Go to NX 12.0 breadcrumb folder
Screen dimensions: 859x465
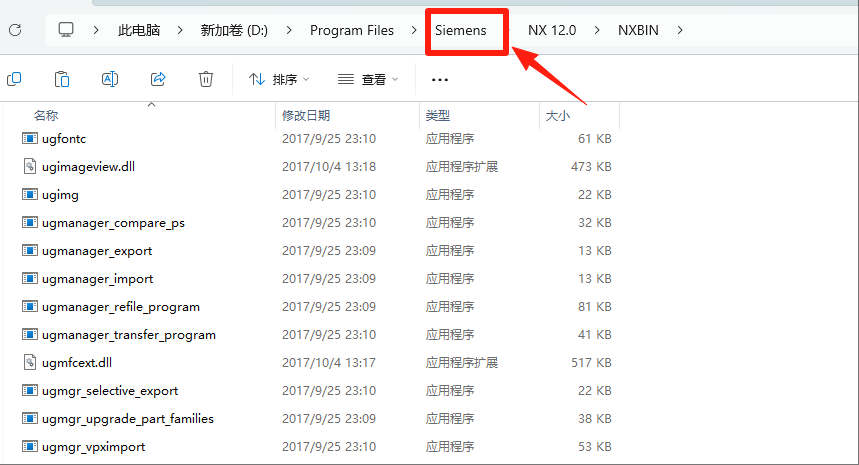tap(552, 30)
